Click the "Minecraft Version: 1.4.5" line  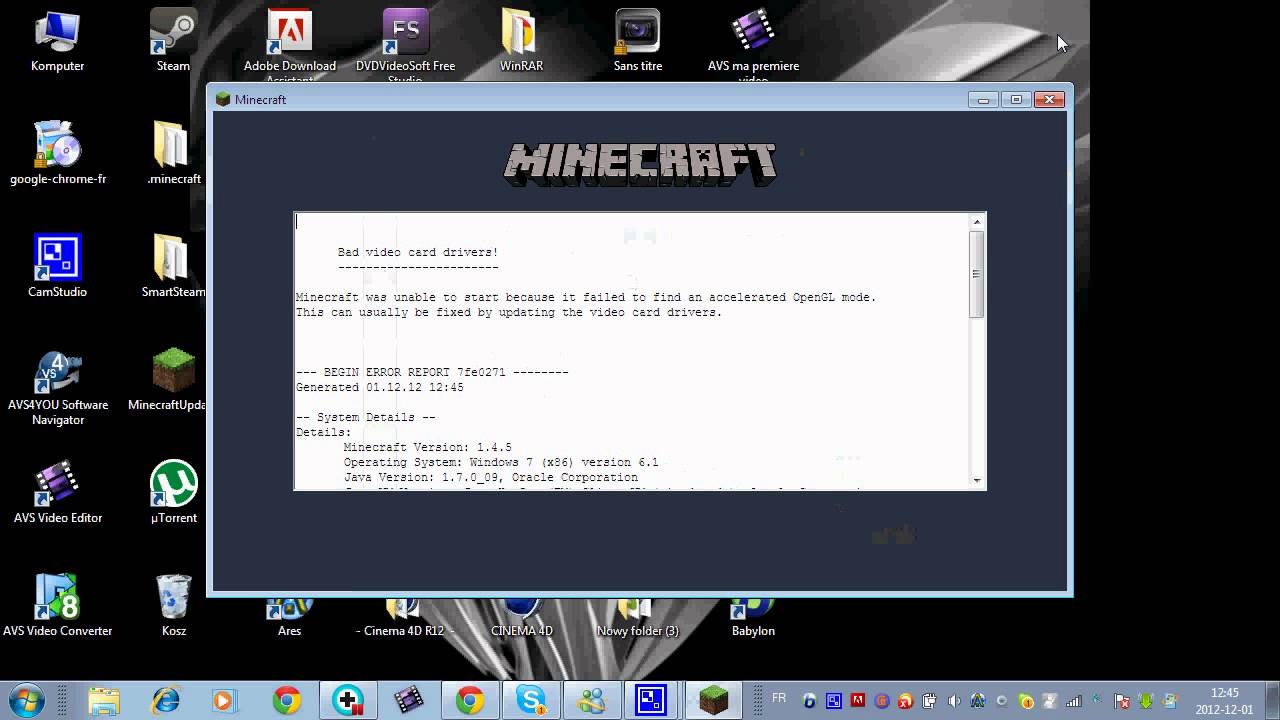(x=427, y=447)
